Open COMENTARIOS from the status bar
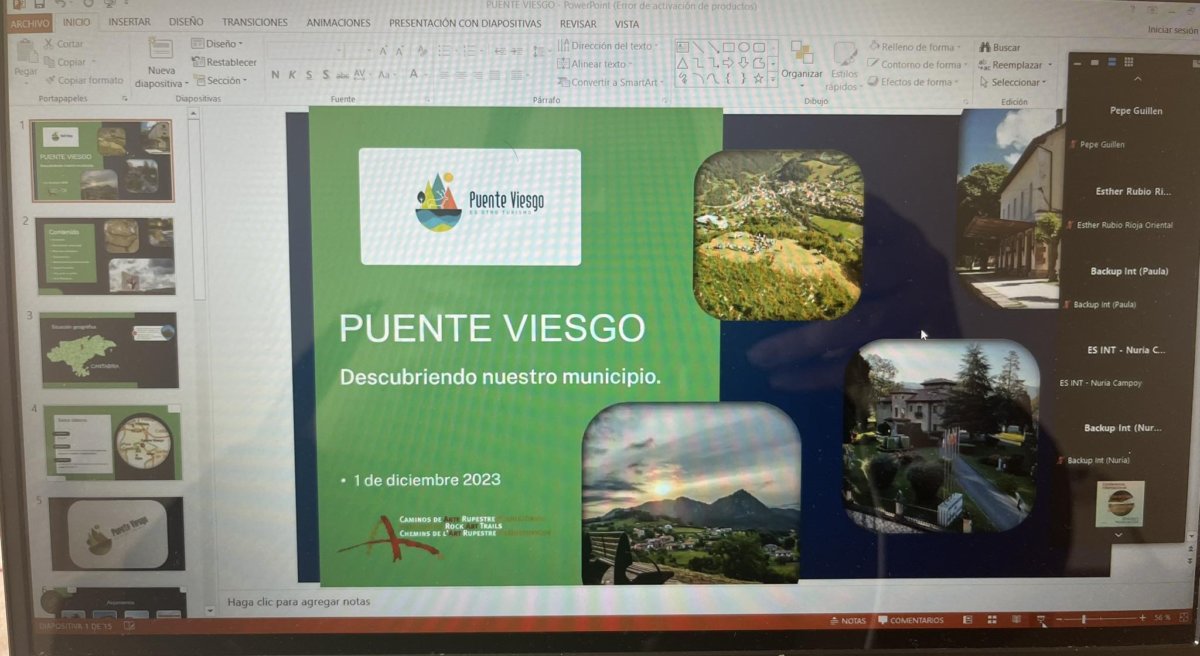 (x=910, y=621)
